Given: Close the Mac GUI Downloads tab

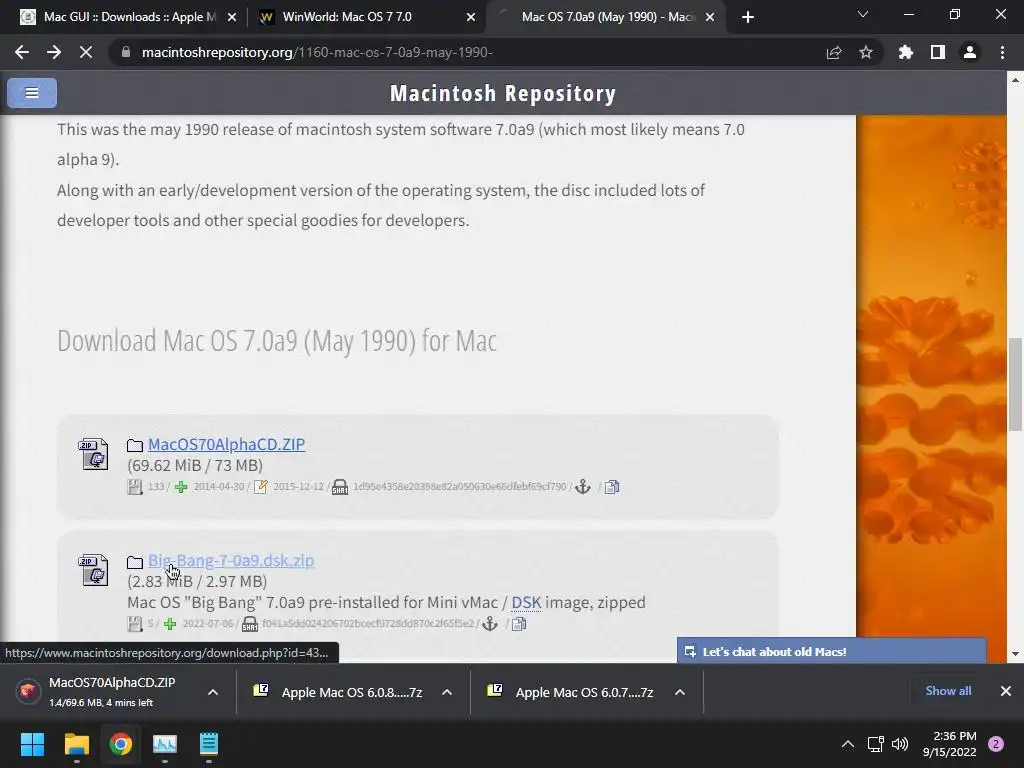Looking at the screenshot, I should [232, 17].
